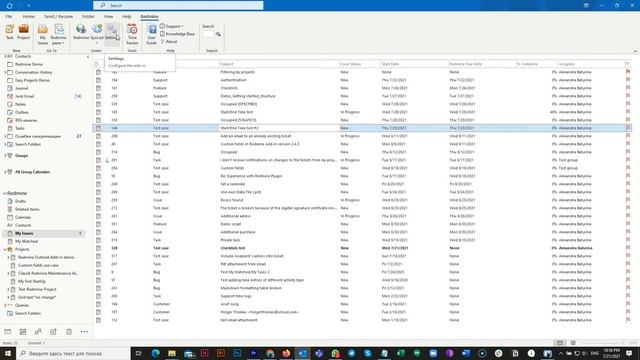Screen dimensions: 640x360
Task: Switch to Calendar view in navigation bar
Action: (x=23, y=331)
